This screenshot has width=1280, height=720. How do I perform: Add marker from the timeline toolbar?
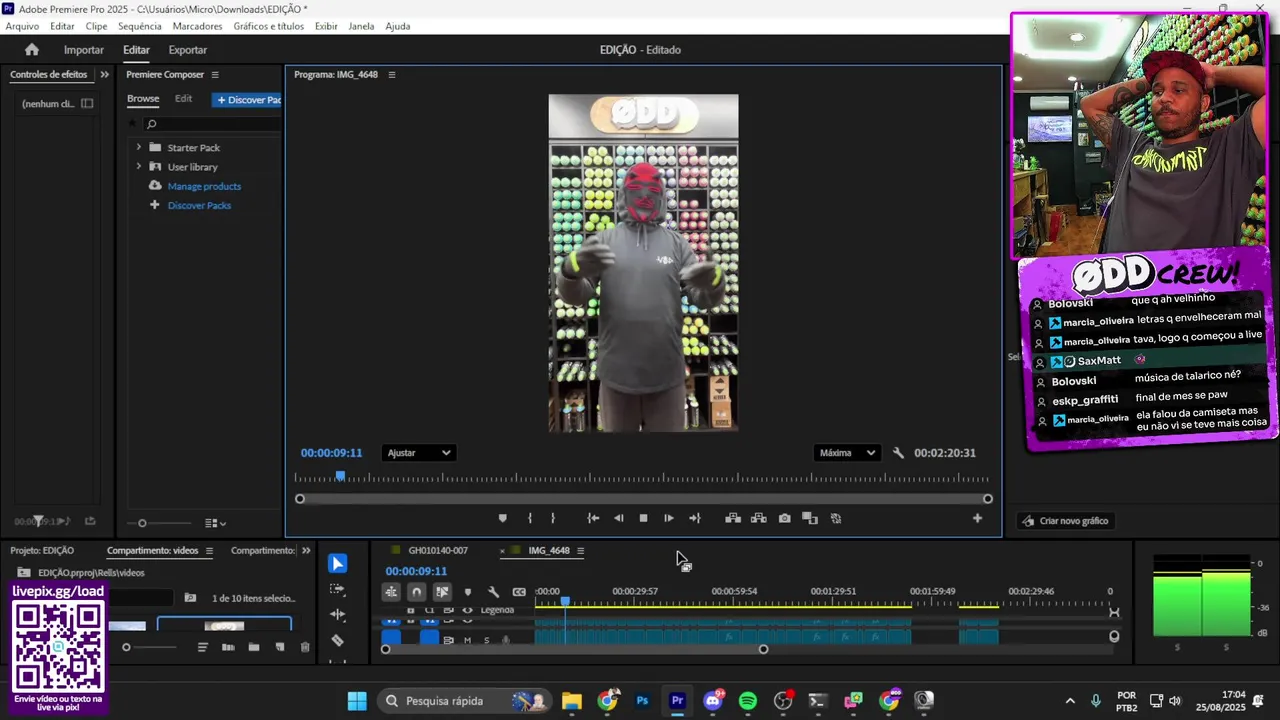click(467, 592)
